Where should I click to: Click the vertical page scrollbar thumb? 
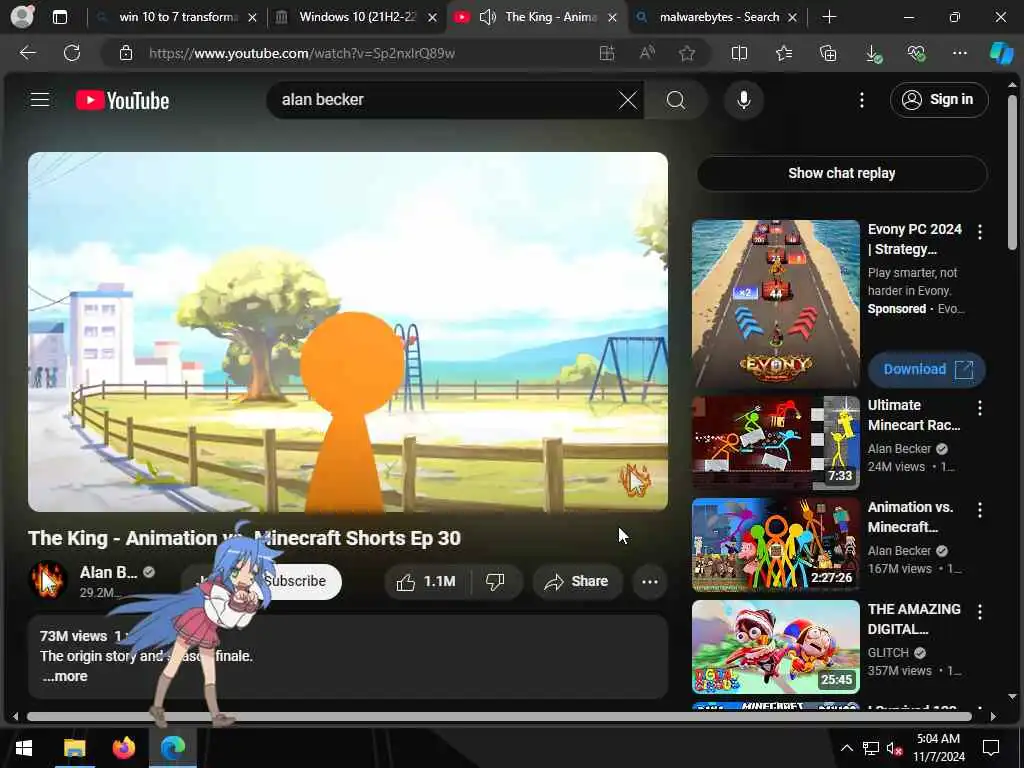(x=1012, y=172)
